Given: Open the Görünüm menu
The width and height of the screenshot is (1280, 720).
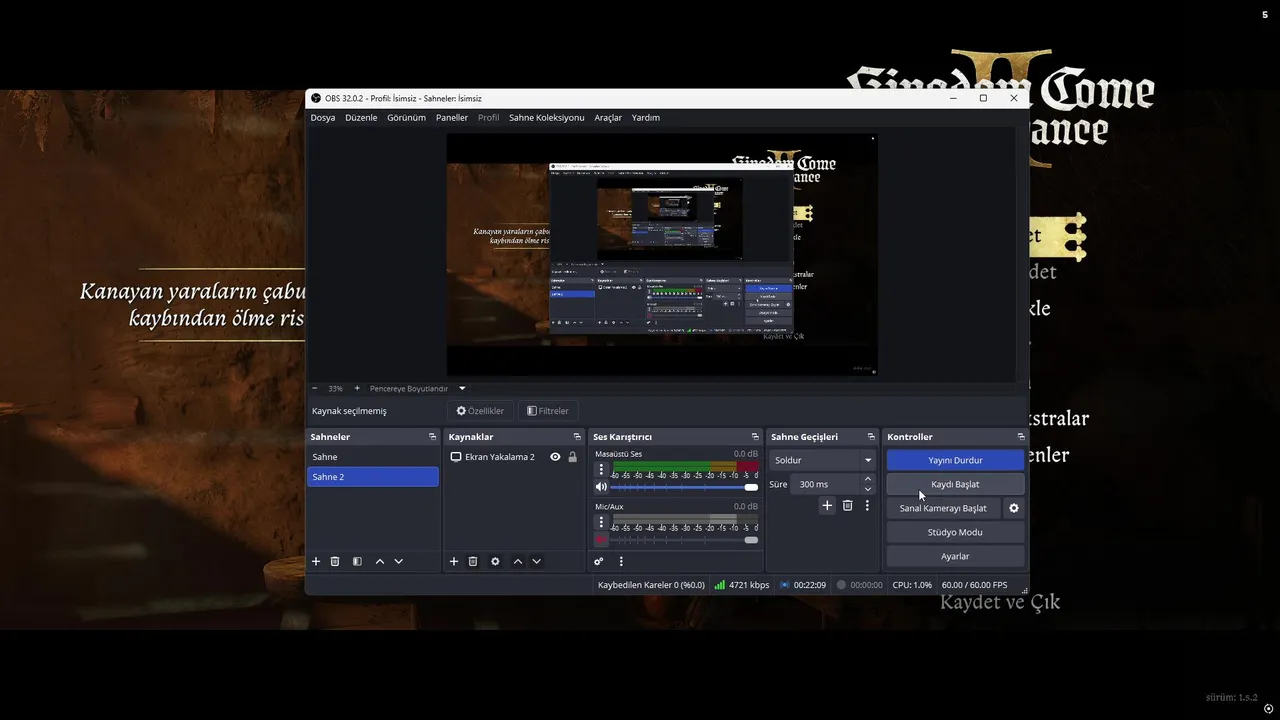Looking at the screenshot, I should pos(406,118).
